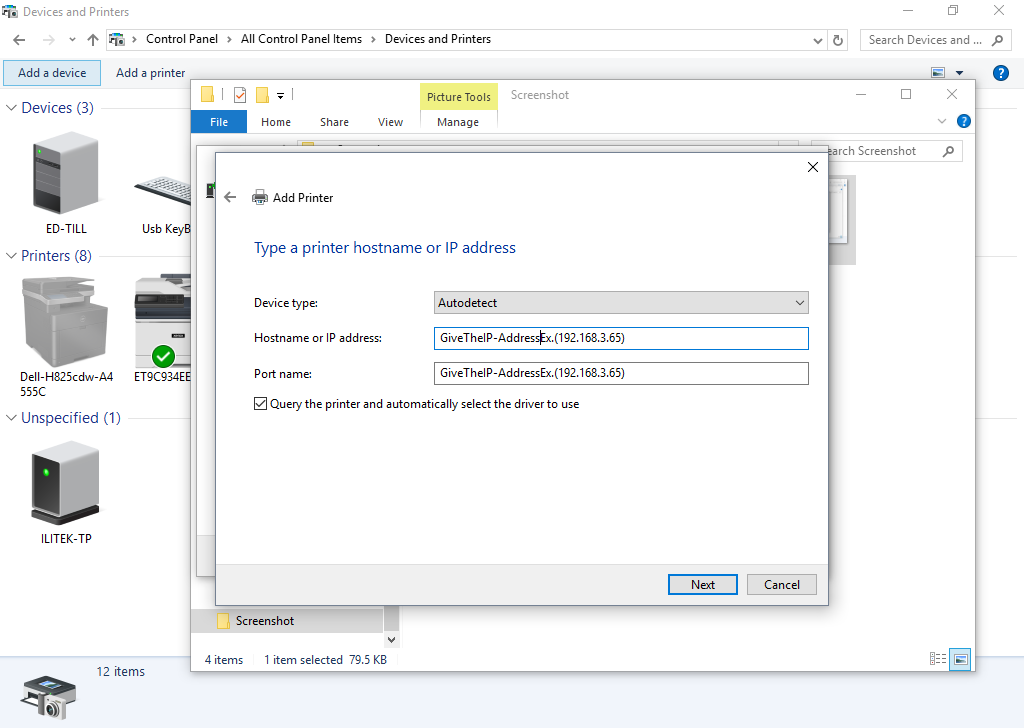
Task: Uncheck Query the printer automatically checkbox
Action: 261,404
